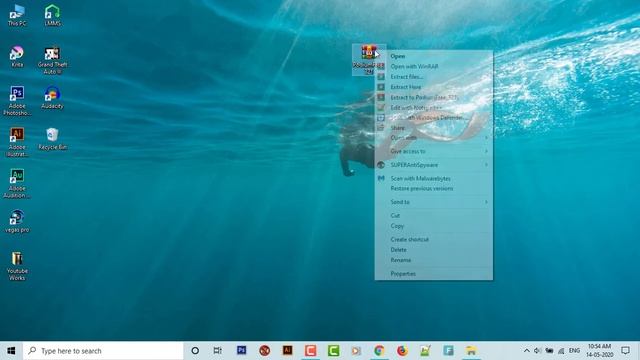The image size is (640, 360).
Task: Click the Cortana circle icon in taskbar
Action: pos(195,351)
